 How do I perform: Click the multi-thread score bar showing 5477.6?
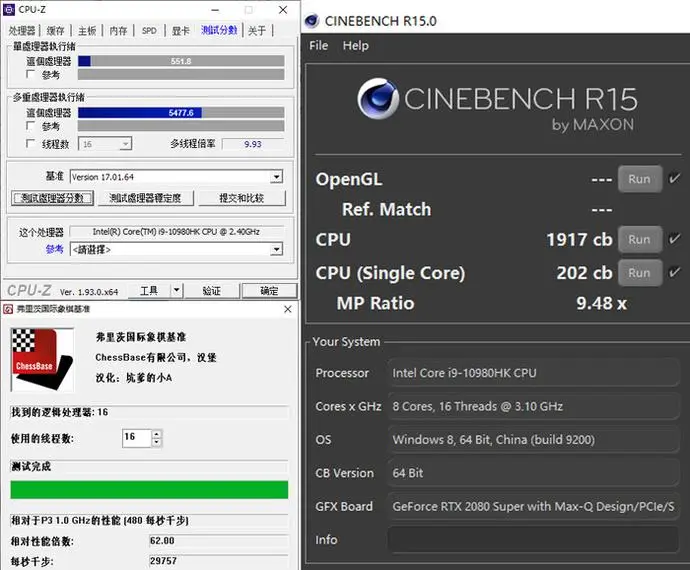point(181,113)
